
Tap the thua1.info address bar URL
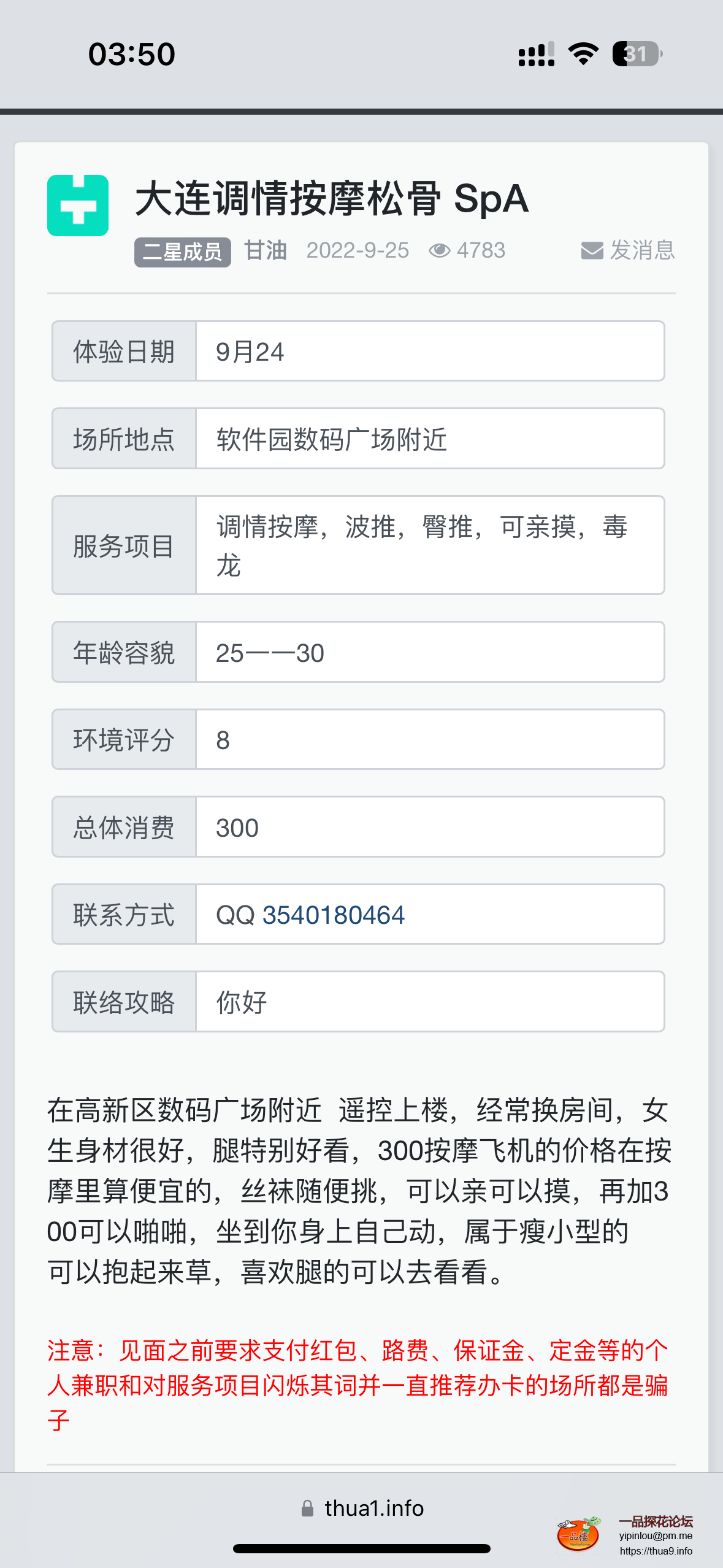pos(374,1508)
